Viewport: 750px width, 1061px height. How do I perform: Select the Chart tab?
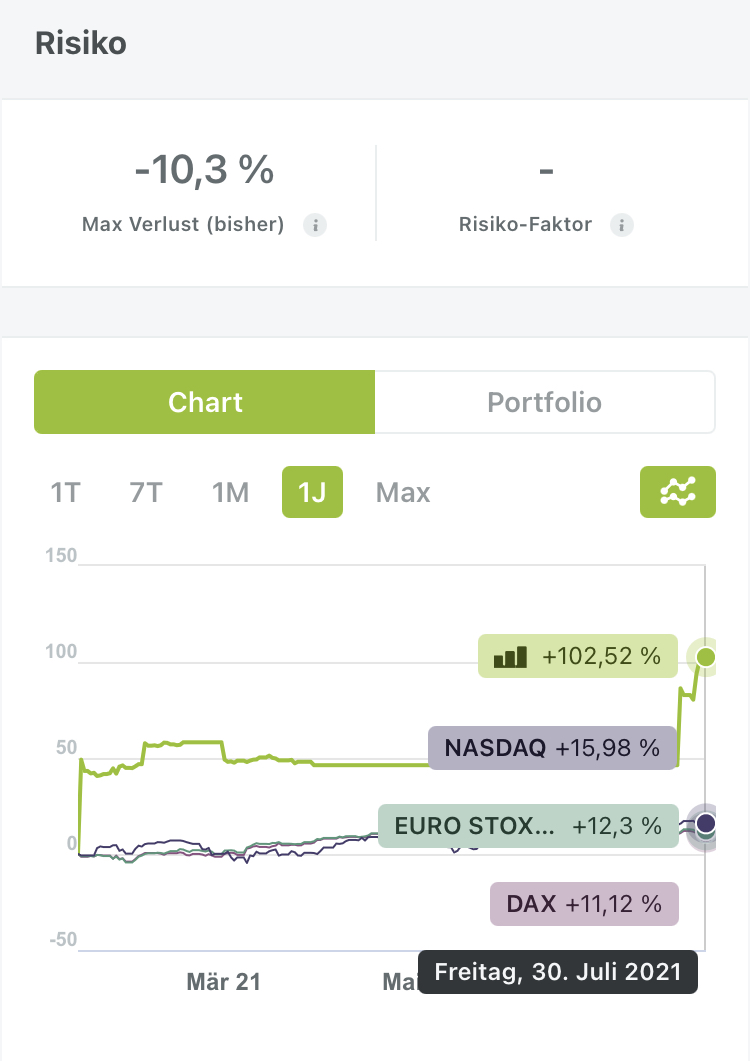pos(205,403)
